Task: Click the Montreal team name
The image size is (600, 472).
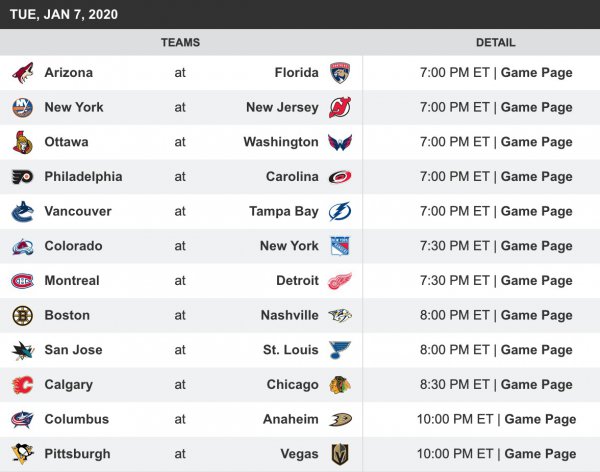Action: click(x=71, y=281)
